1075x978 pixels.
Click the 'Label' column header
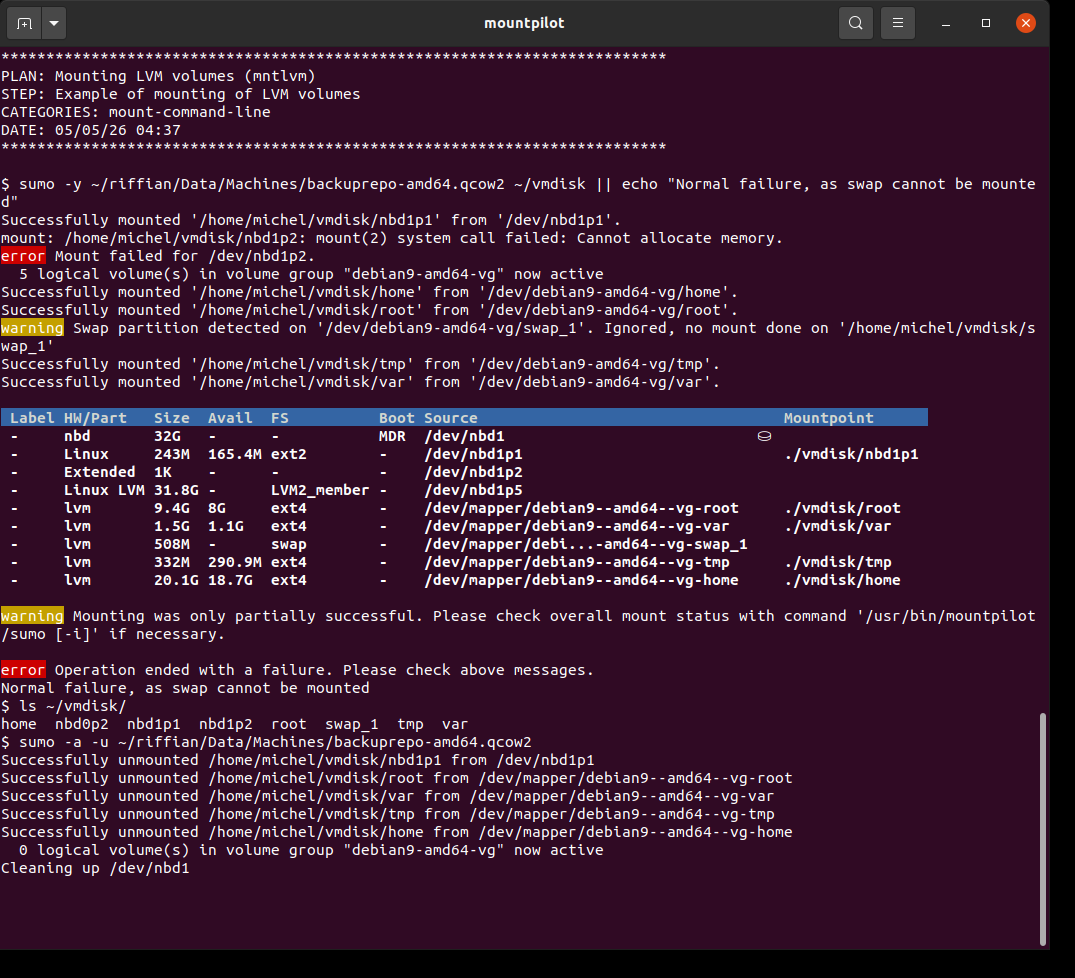pos(32,417)
